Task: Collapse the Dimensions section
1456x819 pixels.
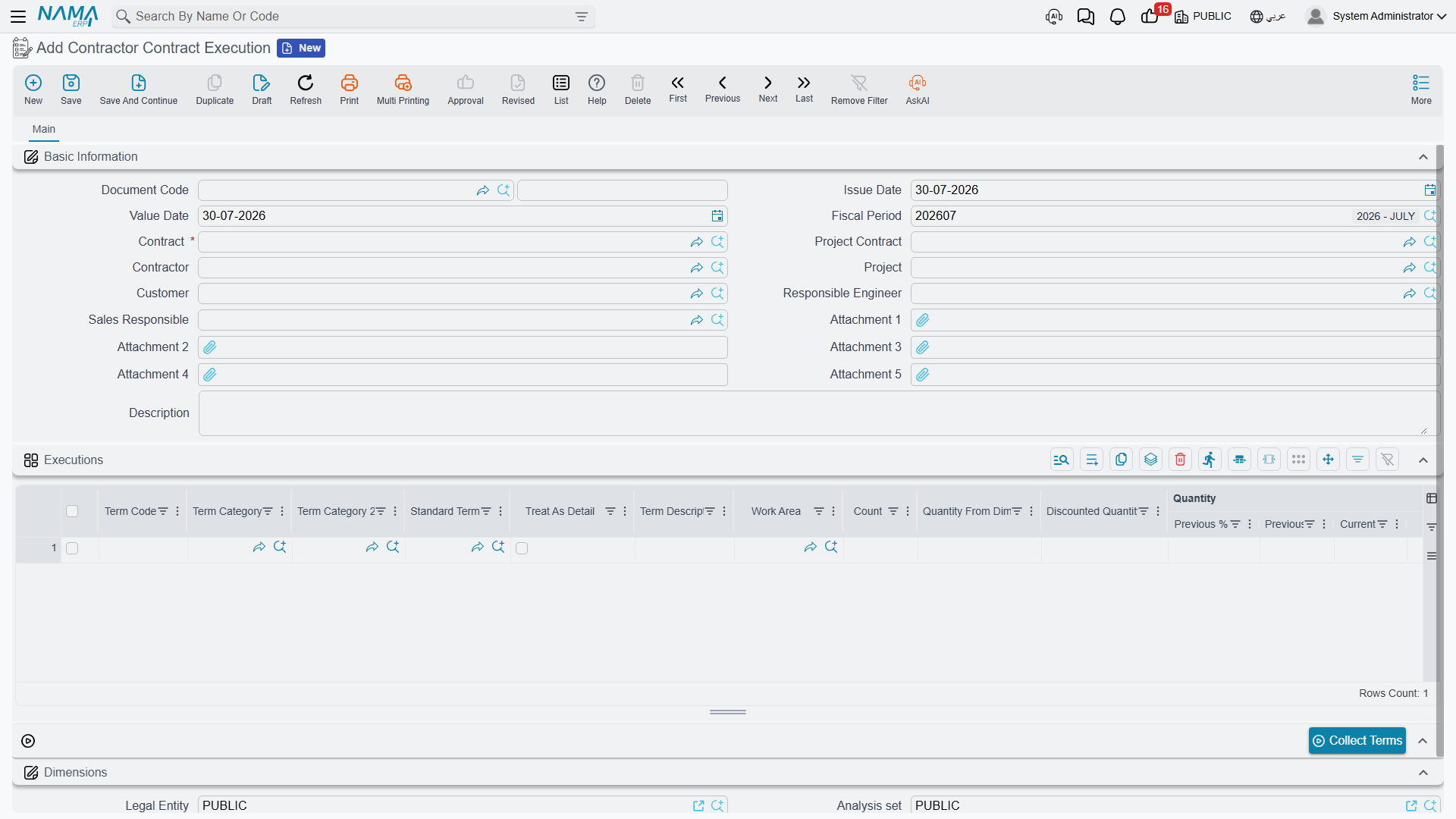Action: point(1423,773)
